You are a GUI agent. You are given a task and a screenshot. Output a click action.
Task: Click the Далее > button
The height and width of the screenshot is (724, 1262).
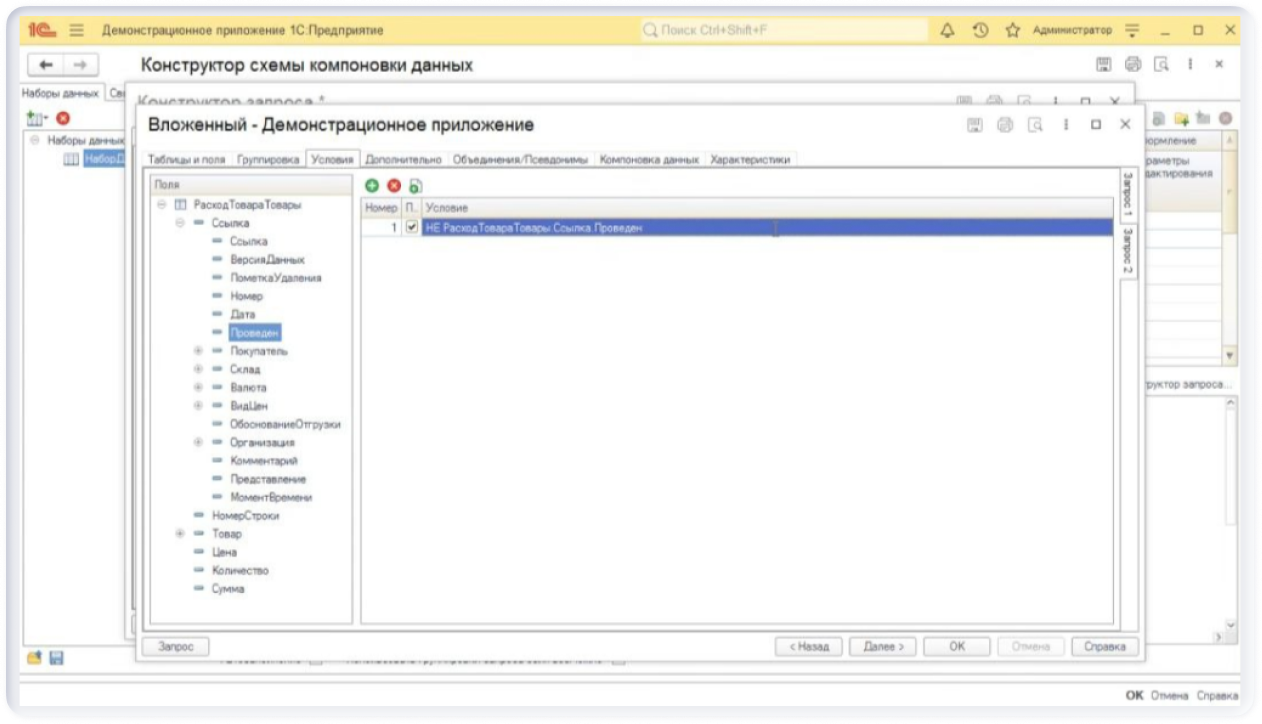(883, 647)
